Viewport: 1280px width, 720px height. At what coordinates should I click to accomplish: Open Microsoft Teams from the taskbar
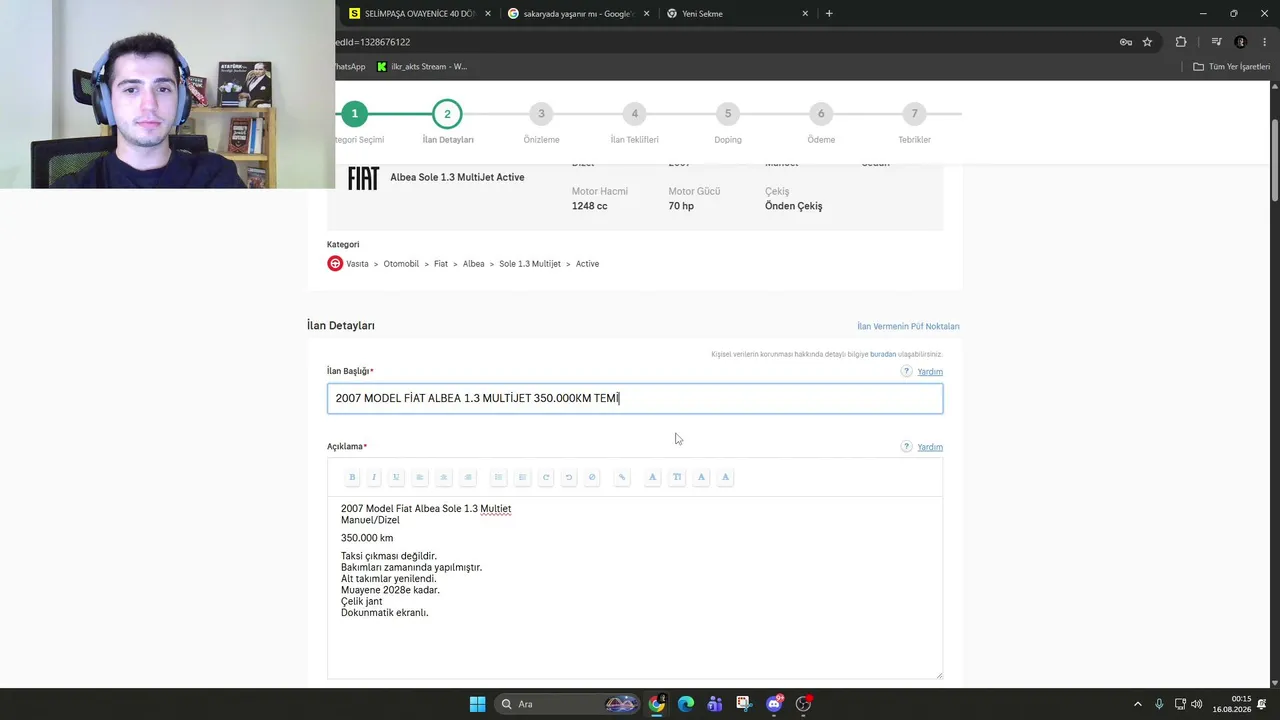[x=714, y=704]
